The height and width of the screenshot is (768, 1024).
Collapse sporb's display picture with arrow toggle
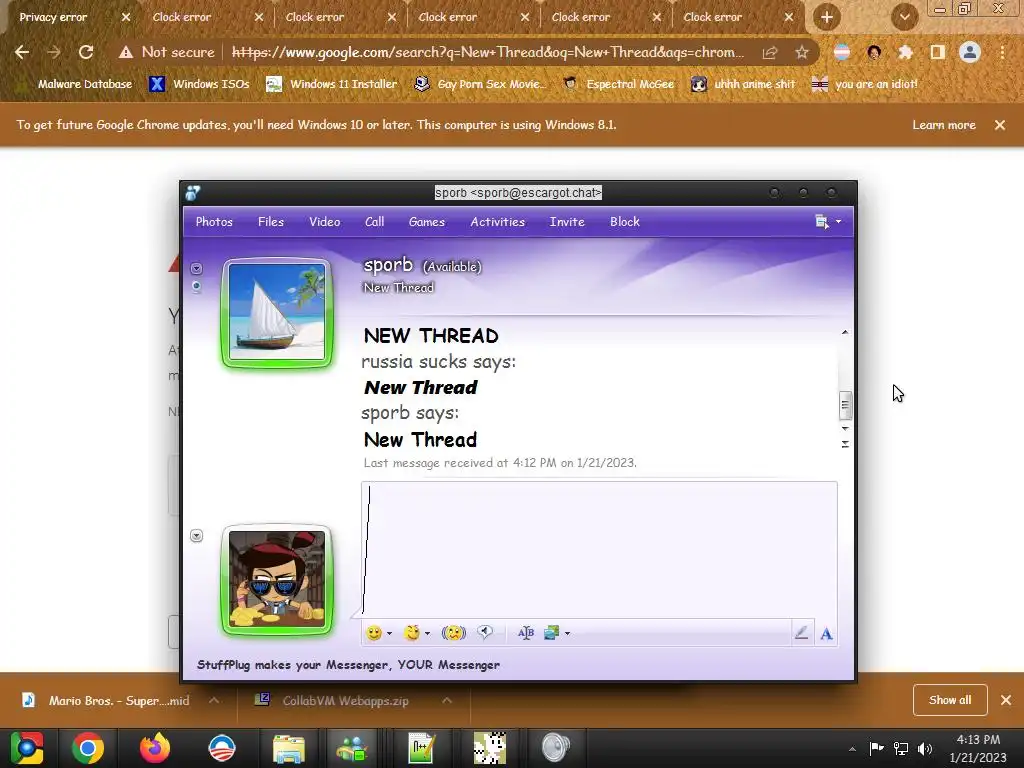click(x=196, y=268)
